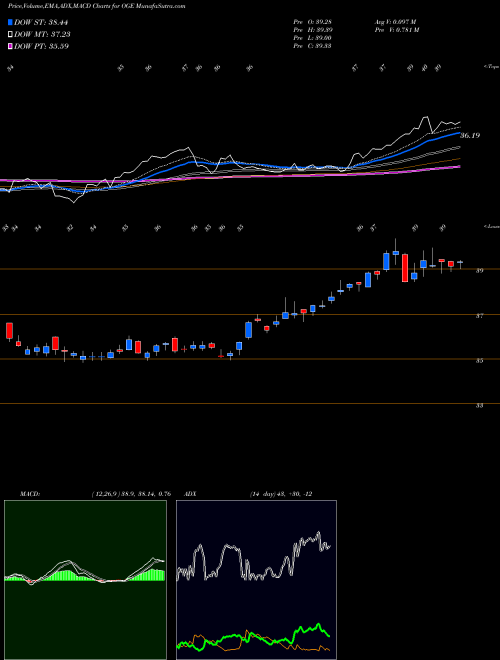Viewport: 500px width, 660px height.
Task: Click the 36.19 EMA price label
Action: pos(470,136)
